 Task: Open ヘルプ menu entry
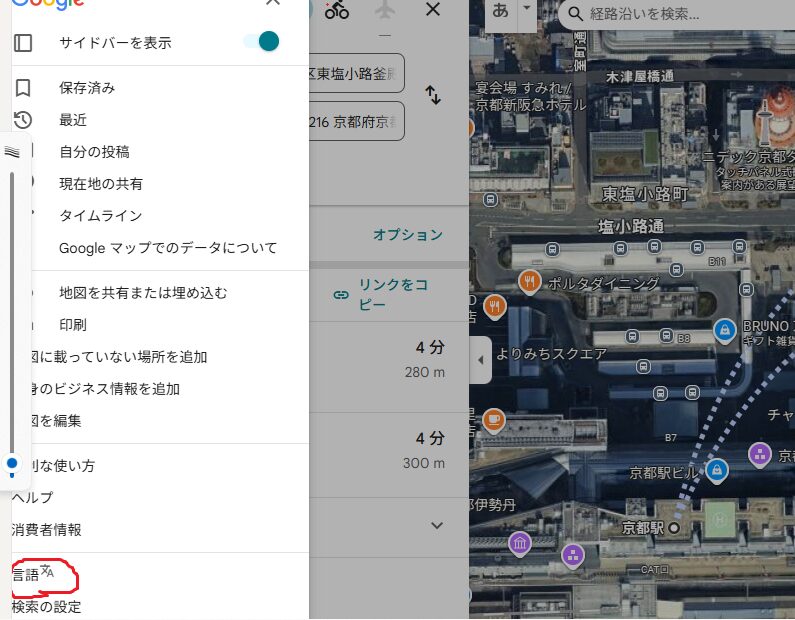[32, 497]
